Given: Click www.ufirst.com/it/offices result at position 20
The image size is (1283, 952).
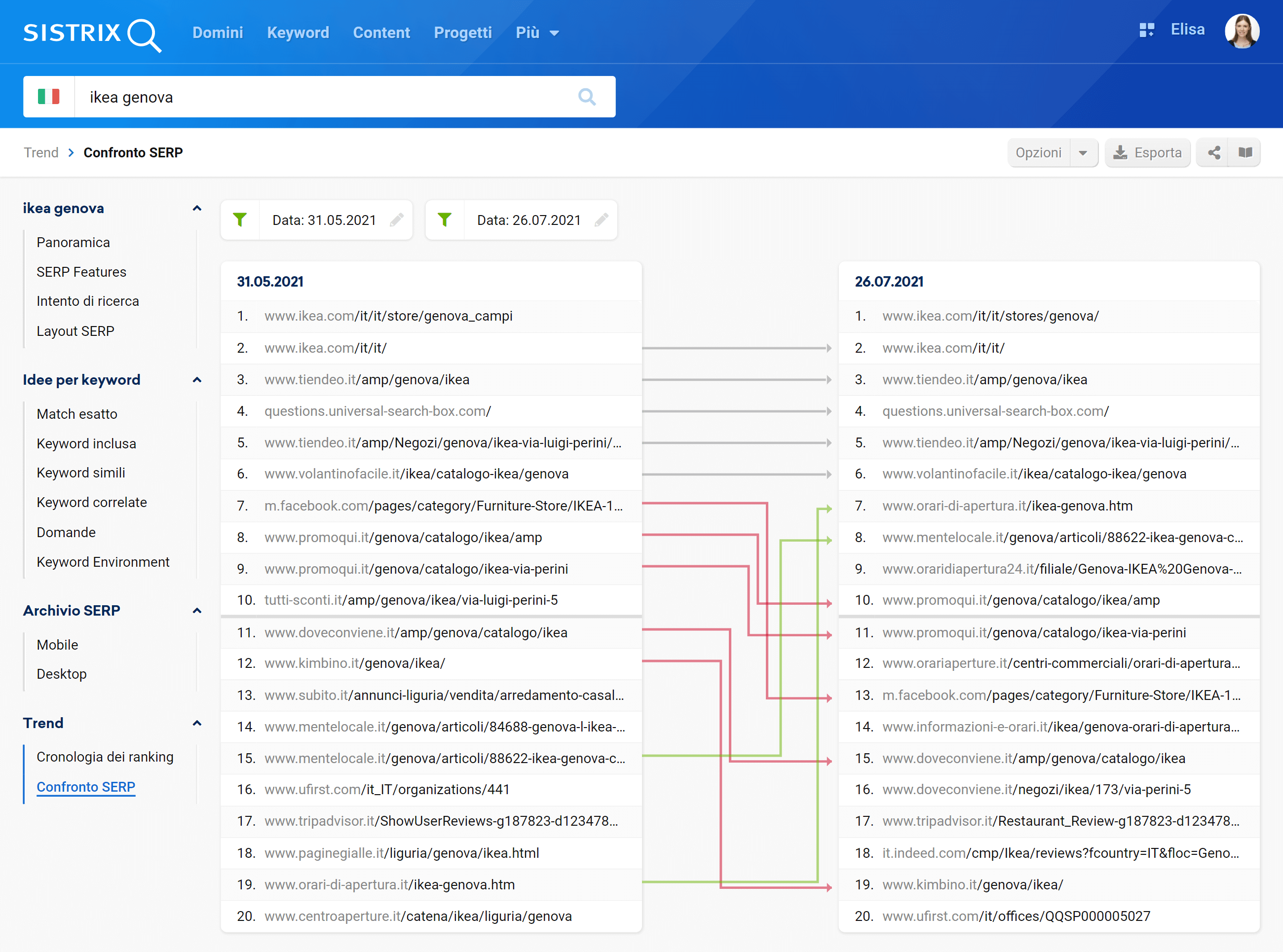Looking at the screenshot, I should (x=1016, y=917).
